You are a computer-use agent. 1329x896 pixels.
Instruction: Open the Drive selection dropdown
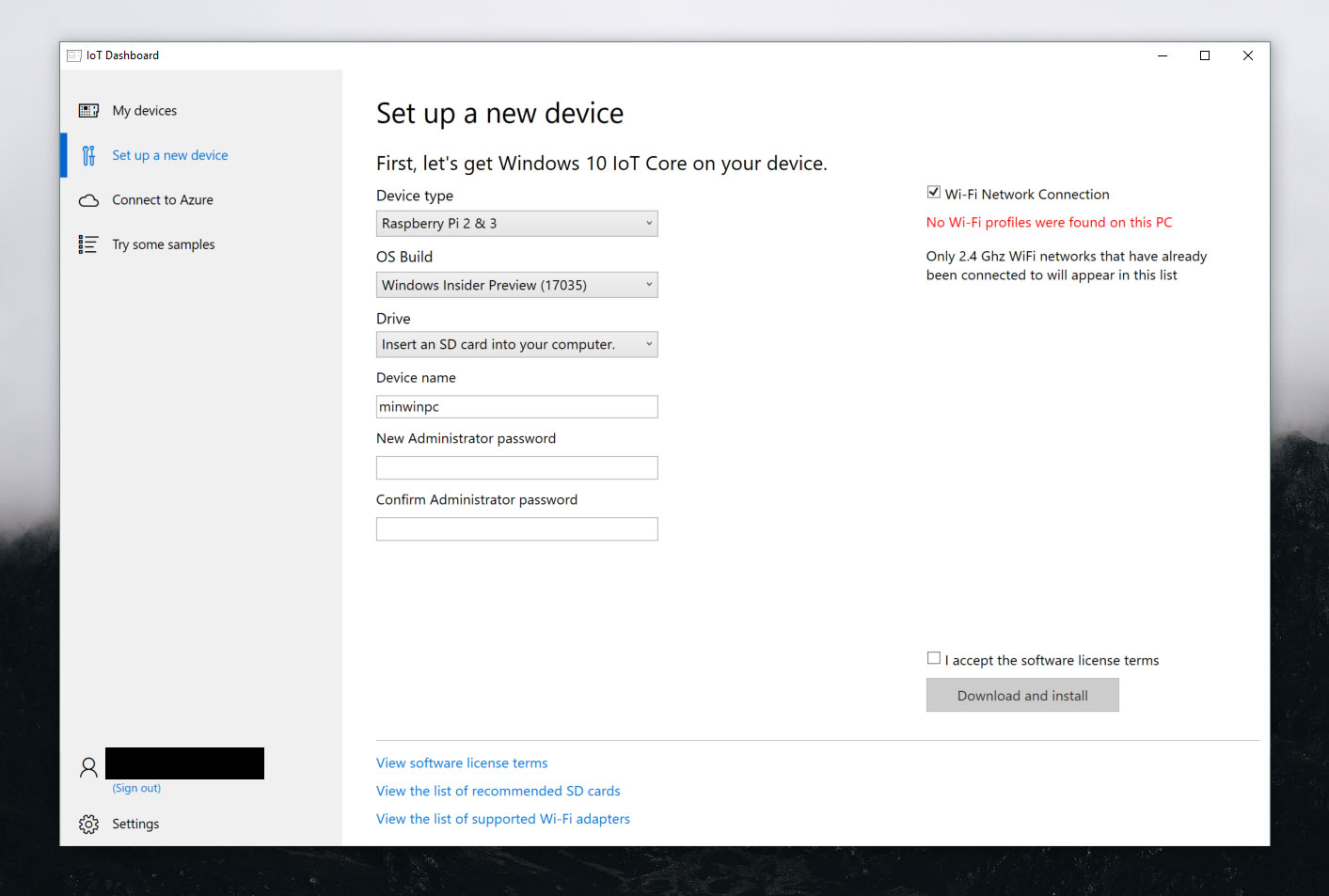tap(516, 344)
